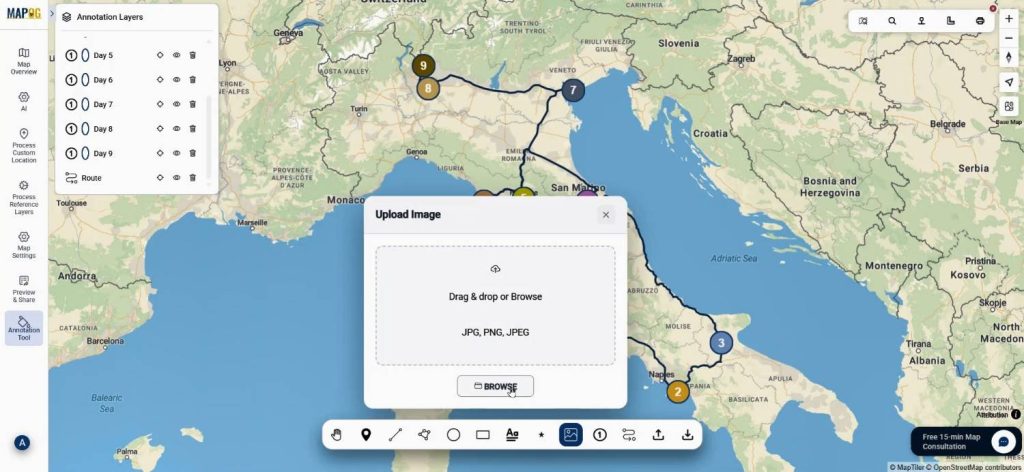Open Process Reference Layers
Viewport: 1024px width, 472px height.
[x=24, y=198]
